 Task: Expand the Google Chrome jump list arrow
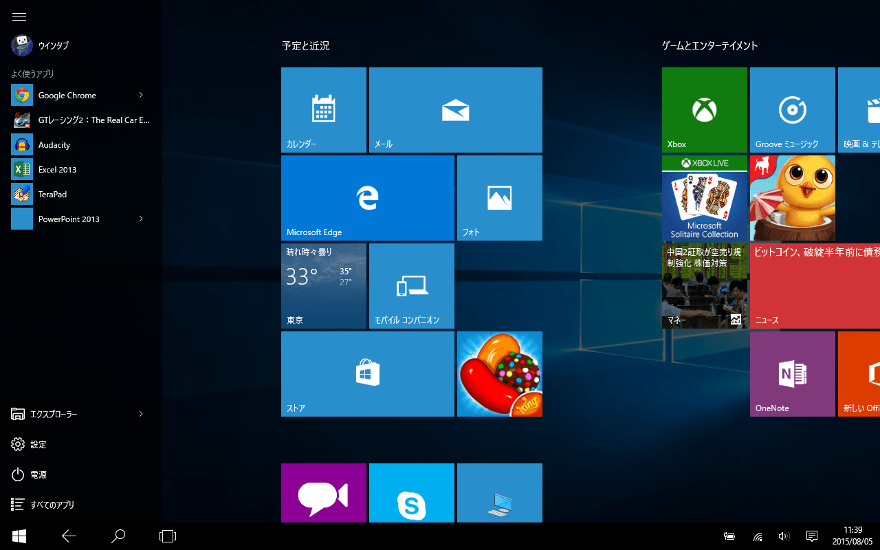point(141,95)
